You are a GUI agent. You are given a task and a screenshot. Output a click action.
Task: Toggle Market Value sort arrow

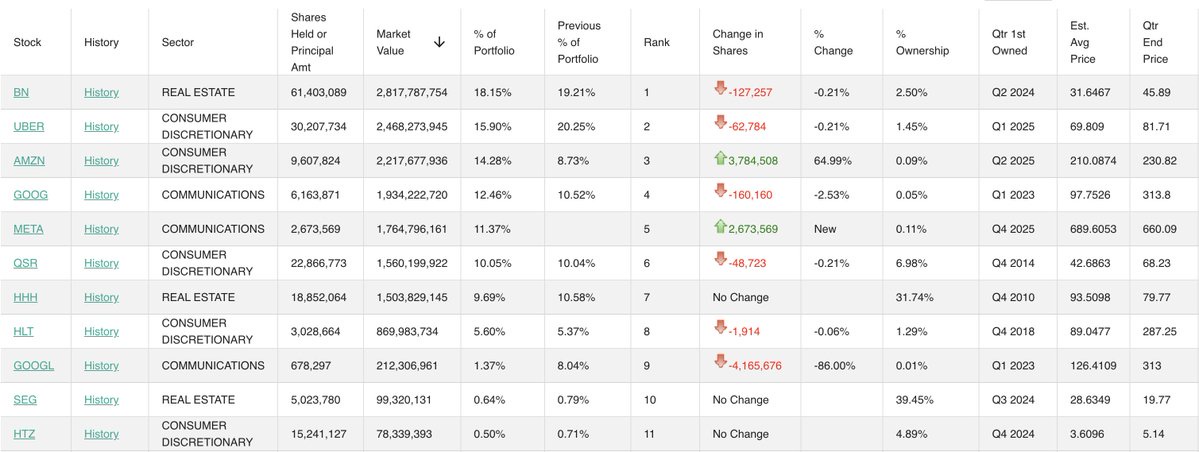(439, 42)
